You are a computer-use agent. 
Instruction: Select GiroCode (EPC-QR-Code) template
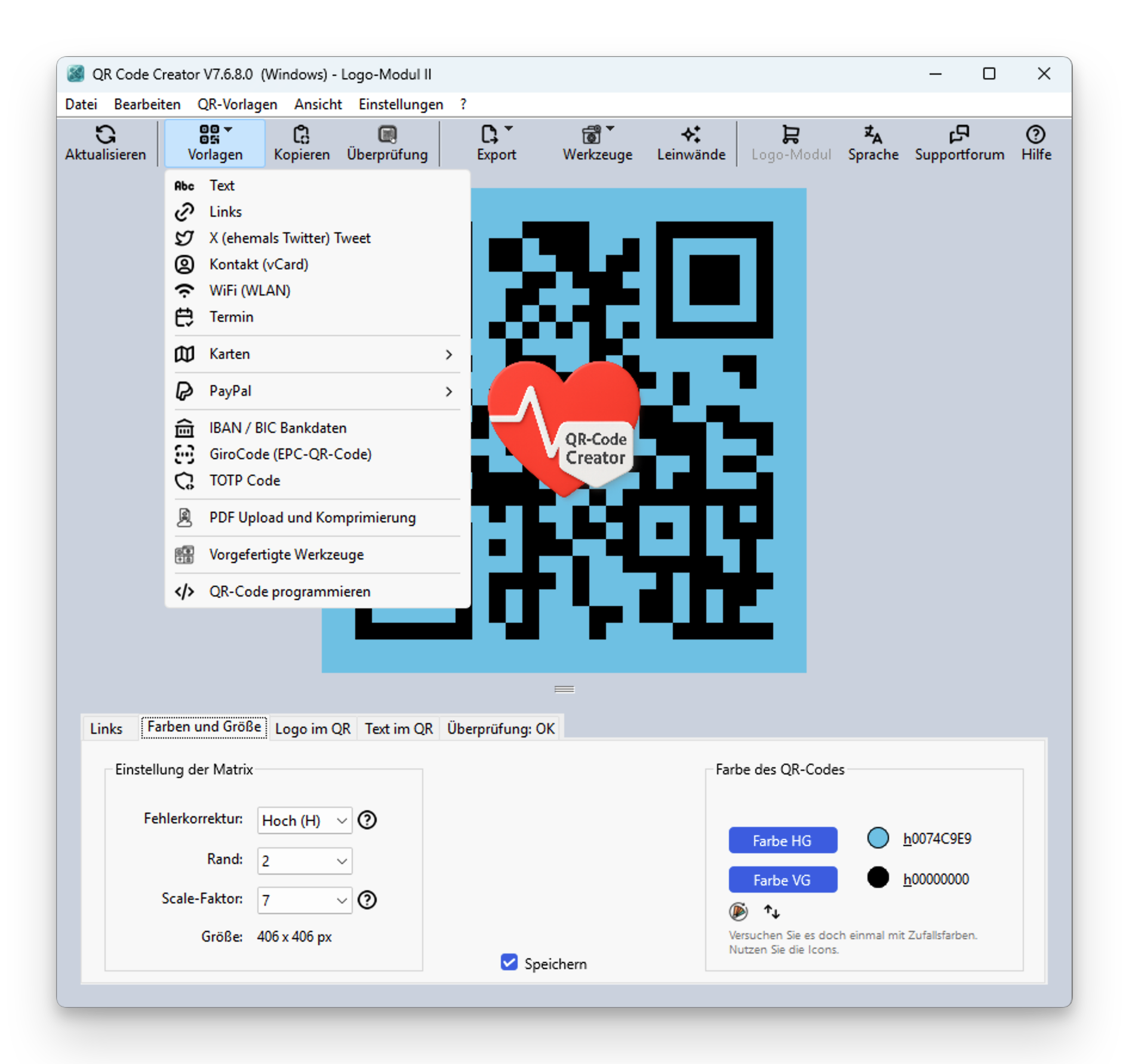point(317,454)
